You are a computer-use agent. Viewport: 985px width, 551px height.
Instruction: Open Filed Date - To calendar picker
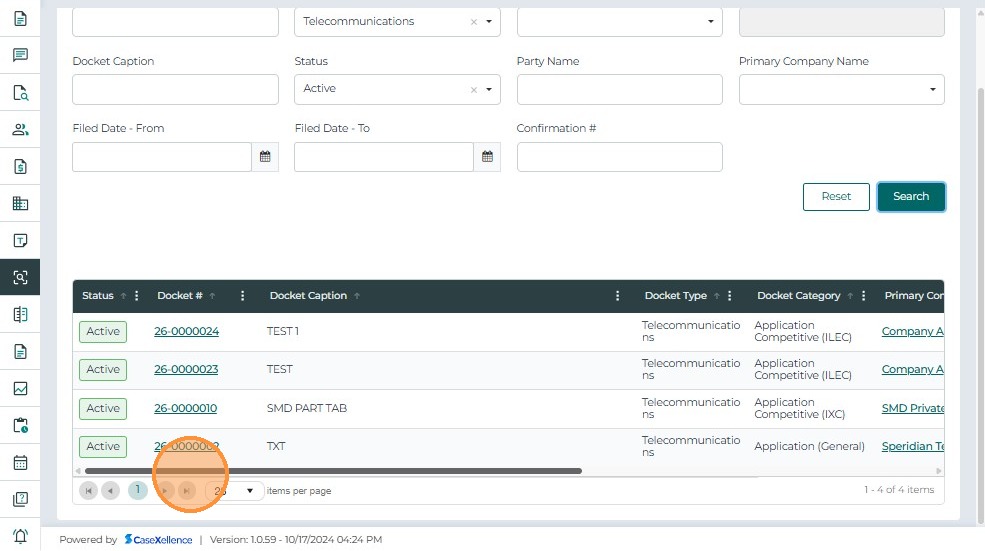[x=487, y=157]
